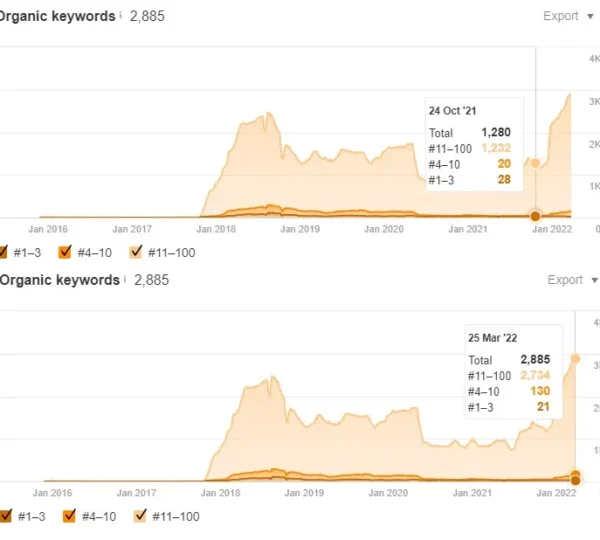Toggle the #11–100 checkbox under the top chart
Screen dimensions: 600x540
(x=137, y=252)
